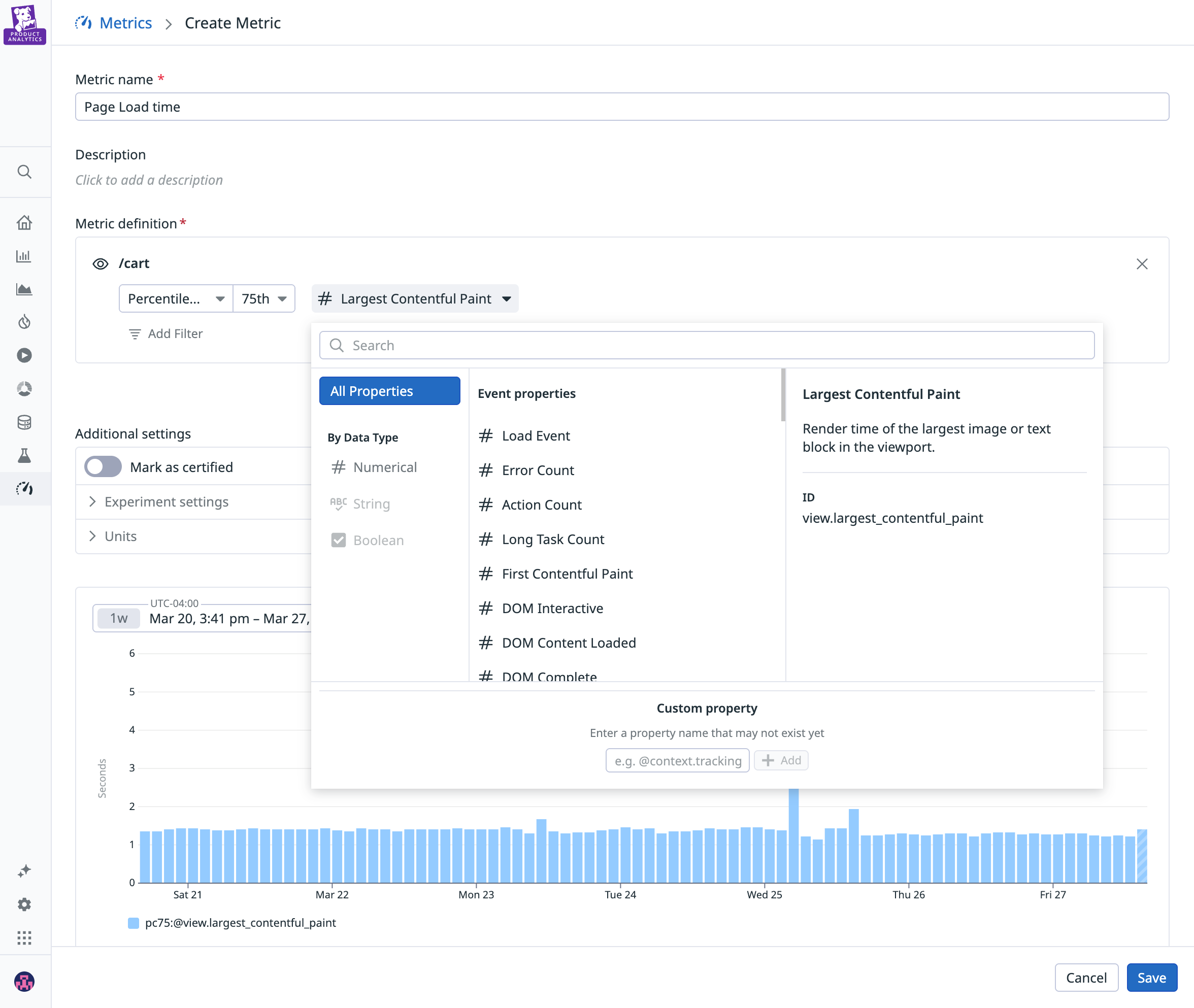Expand the Experiment settings section
1194x1008 pixels.
167,501
